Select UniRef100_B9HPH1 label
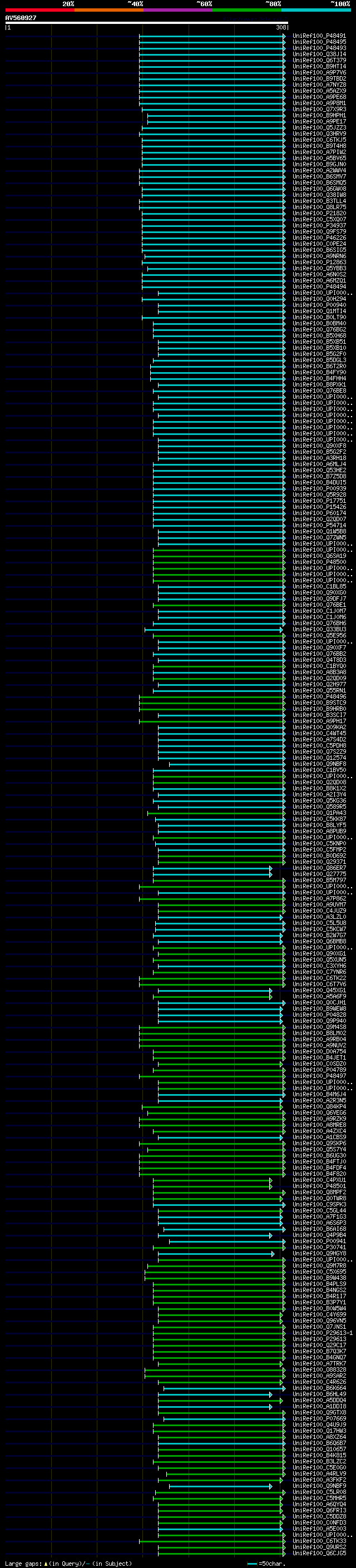 (319, 116)
